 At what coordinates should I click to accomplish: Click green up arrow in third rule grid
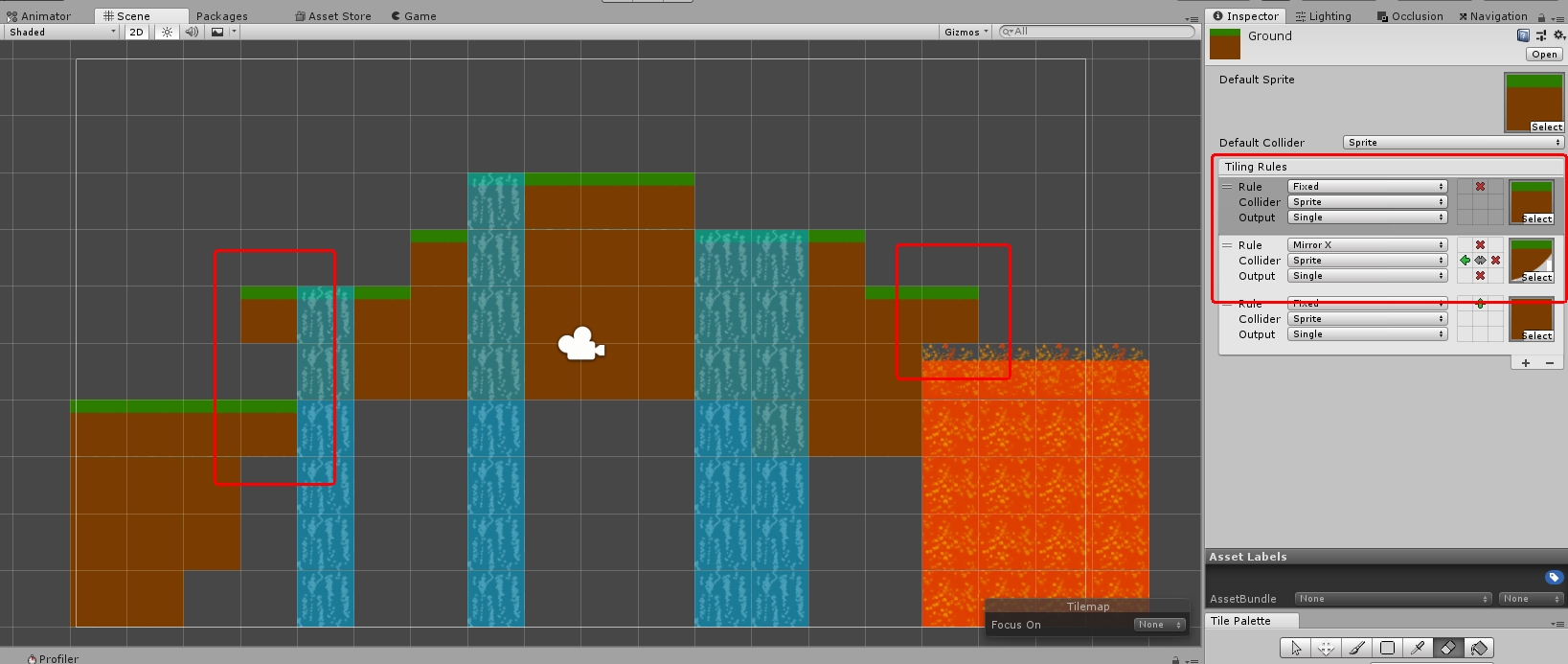pos(1480,304)
